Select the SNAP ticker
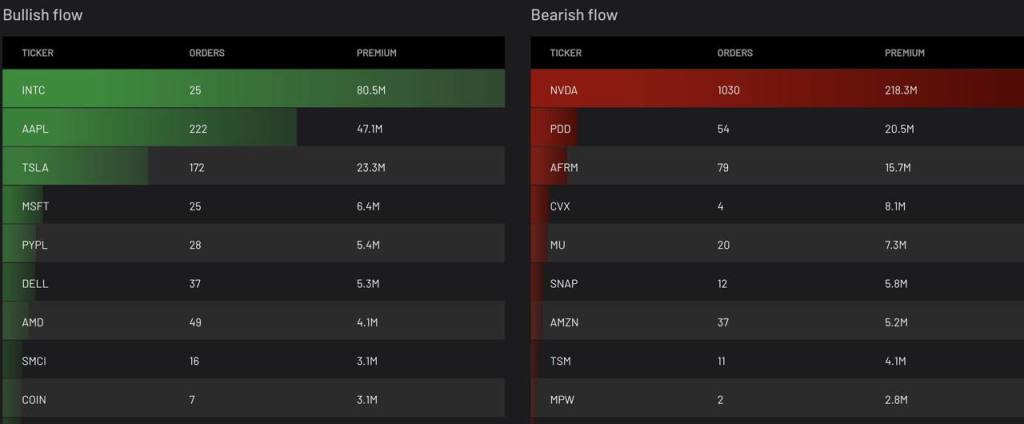This screenshot has width=1024, height=424. 564,284
